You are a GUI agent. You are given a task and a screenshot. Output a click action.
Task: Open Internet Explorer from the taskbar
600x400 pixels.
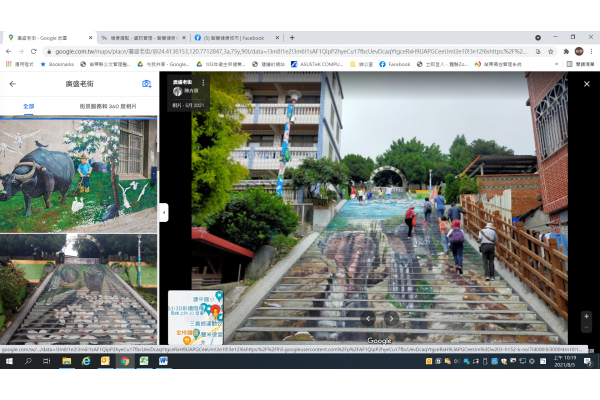(86, 361)
